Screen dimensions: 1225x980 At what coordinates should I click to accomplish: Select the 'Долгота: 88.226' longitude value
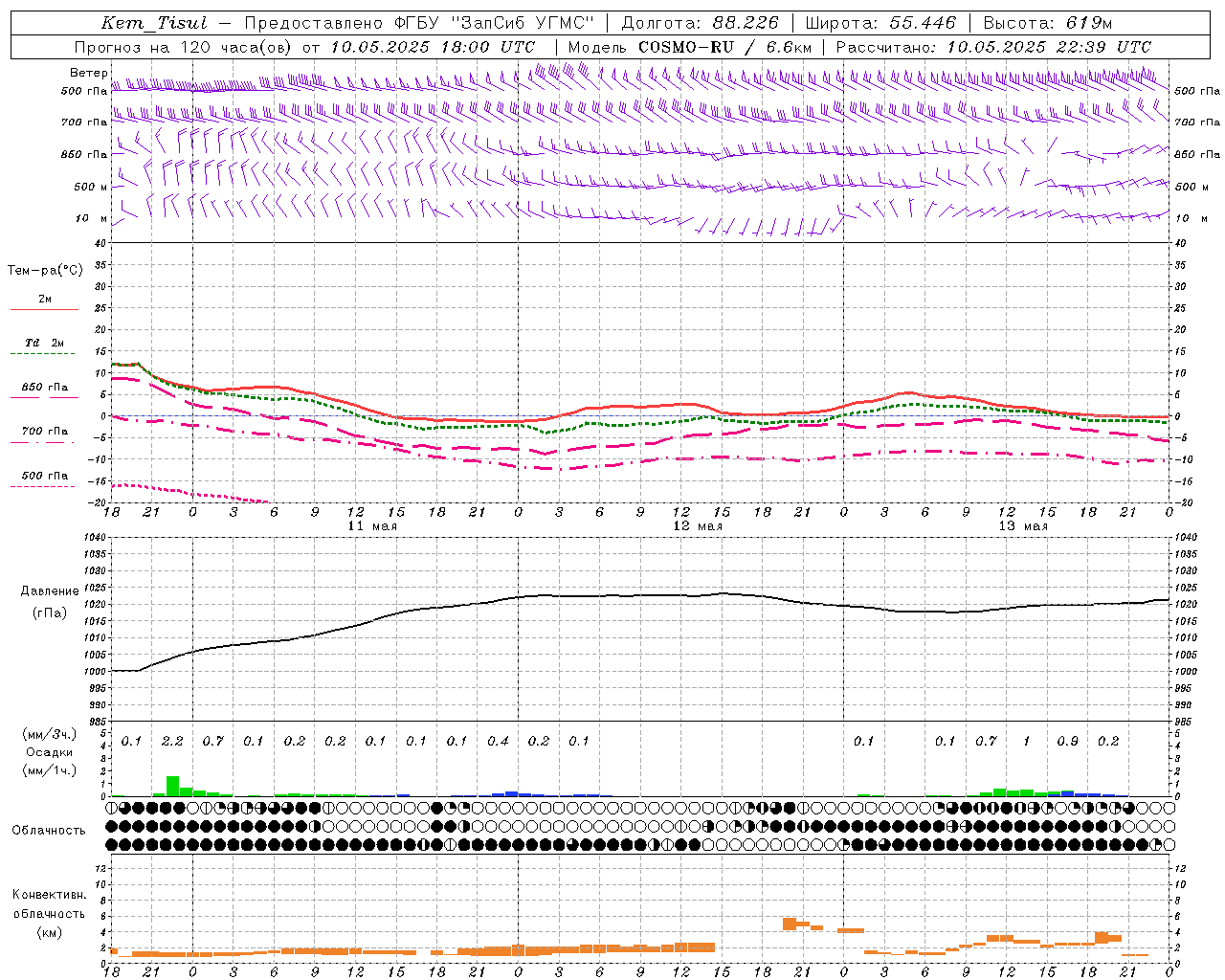pos(701,23)
